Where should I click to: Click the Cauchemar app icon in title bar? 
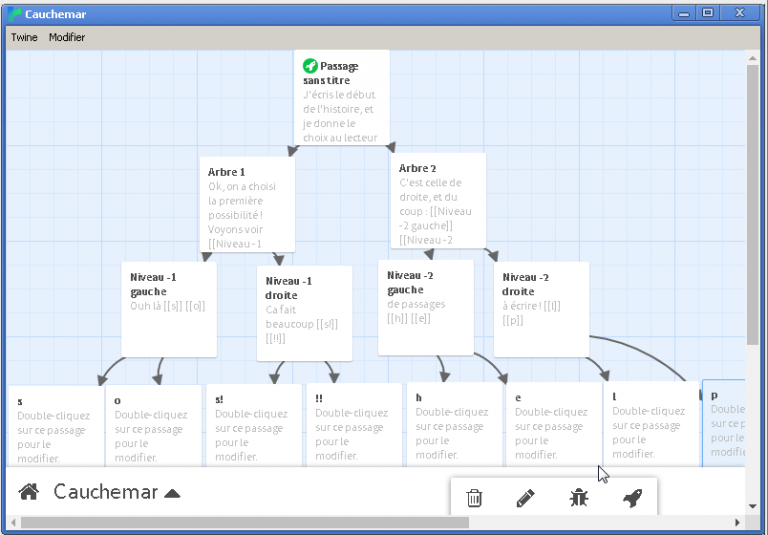coord(15,14)
